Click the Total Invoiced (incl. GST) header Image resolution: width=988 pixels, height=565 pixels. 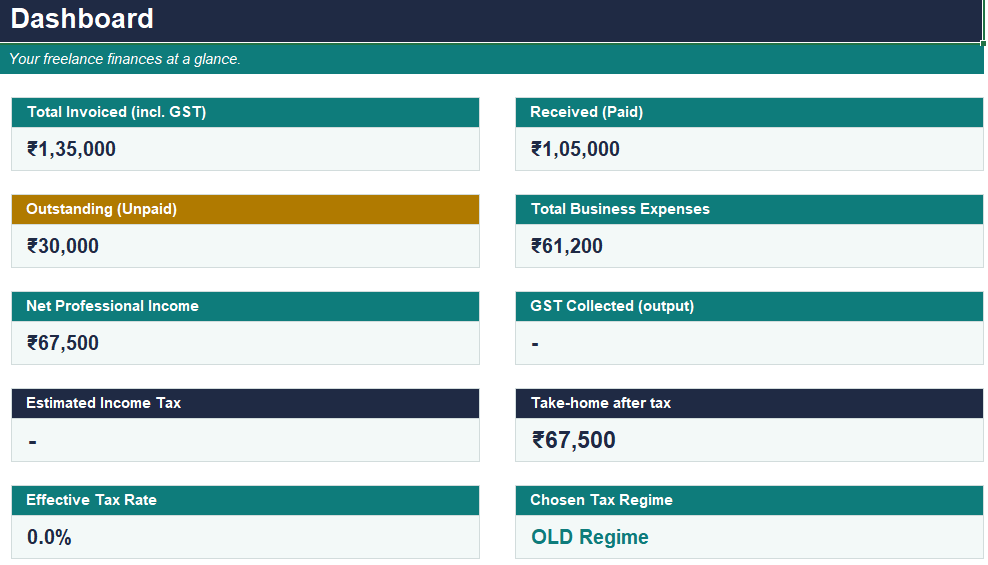(245, 112)
